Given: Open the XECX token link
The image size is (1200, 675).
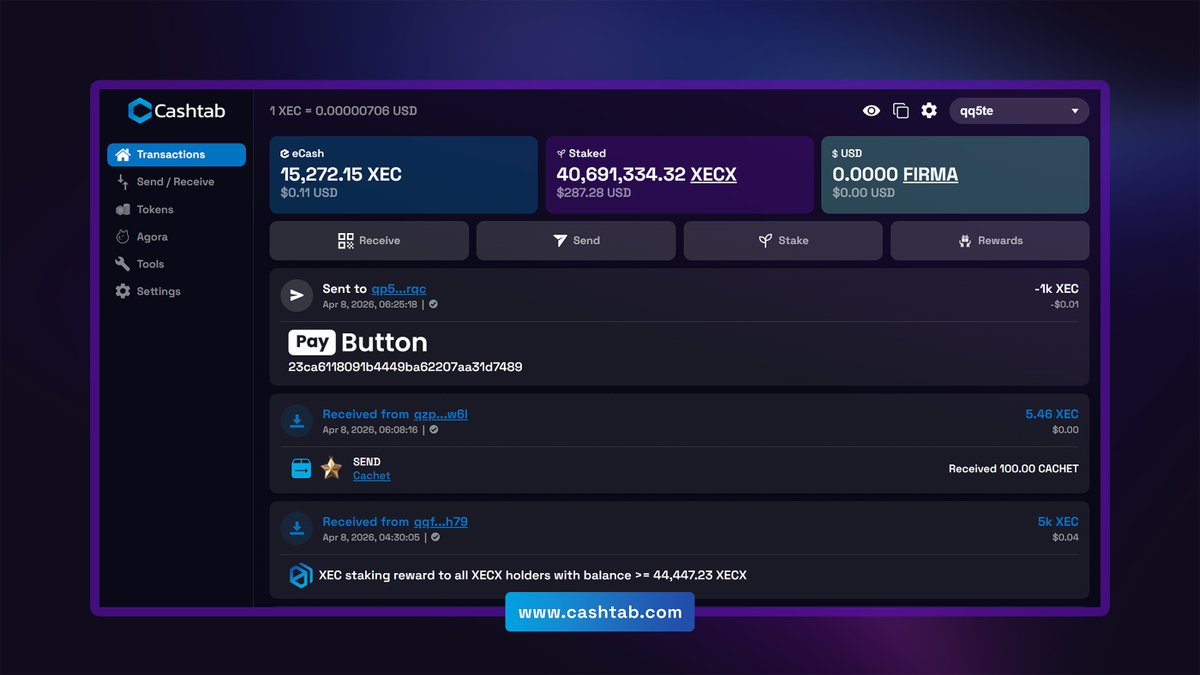Looking at the screenshot, I should (x=713, y=174).
